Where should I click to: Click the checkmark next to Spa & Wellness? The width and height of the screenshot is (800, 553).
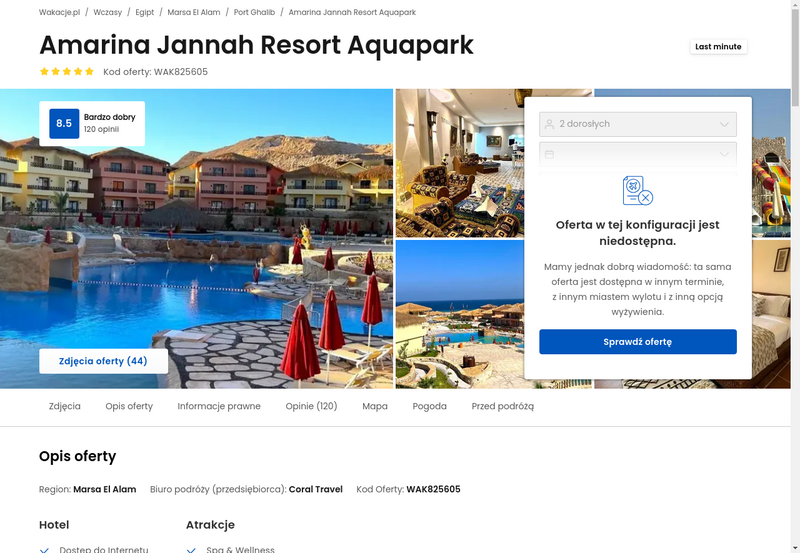[x=191, y=550]
